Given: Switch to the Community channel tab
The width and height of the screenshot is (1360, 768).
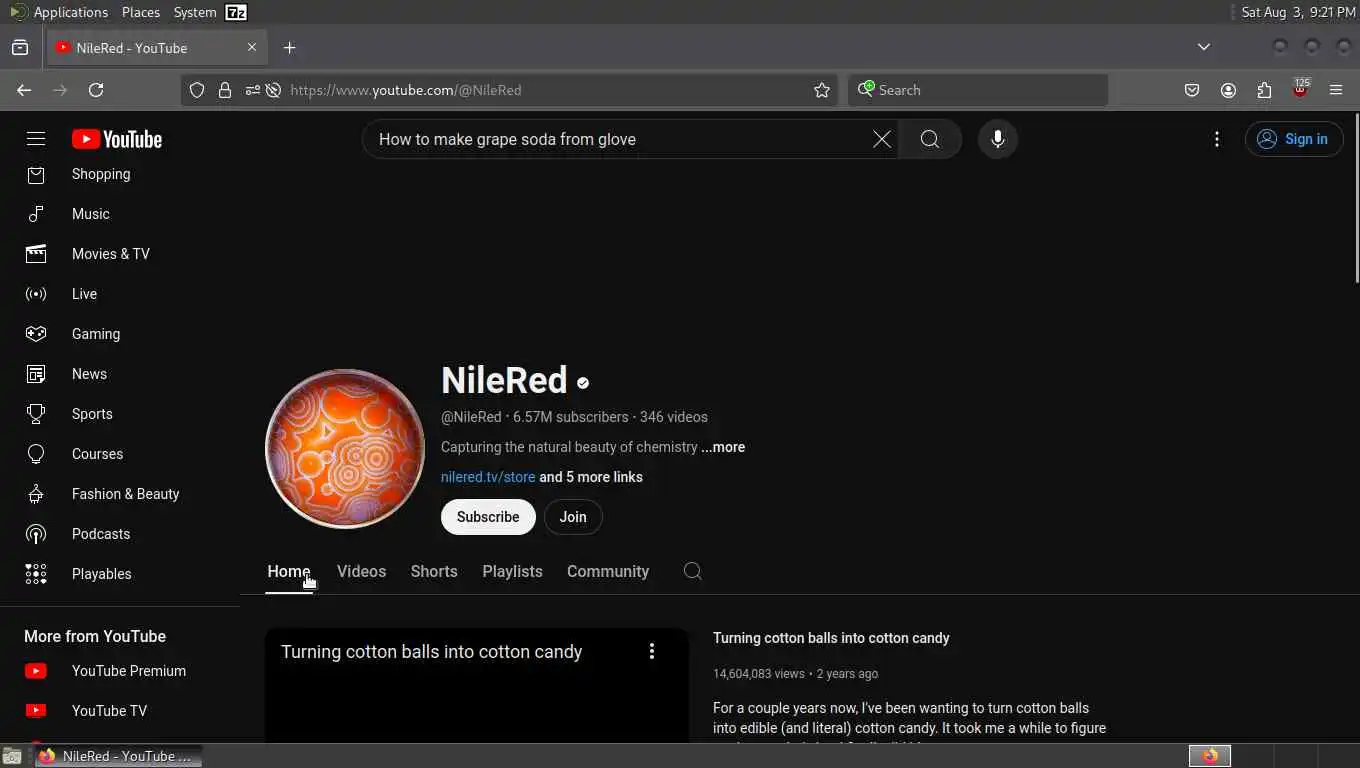Looking at the screenshot, I should (x=608, y=571).
